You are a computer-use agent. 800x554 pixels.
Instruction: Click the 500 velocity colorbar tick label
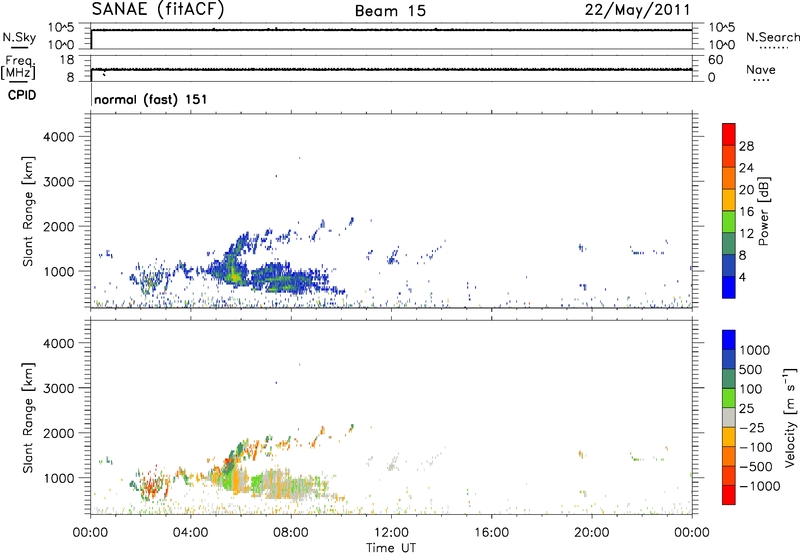[x=750, y=370]
